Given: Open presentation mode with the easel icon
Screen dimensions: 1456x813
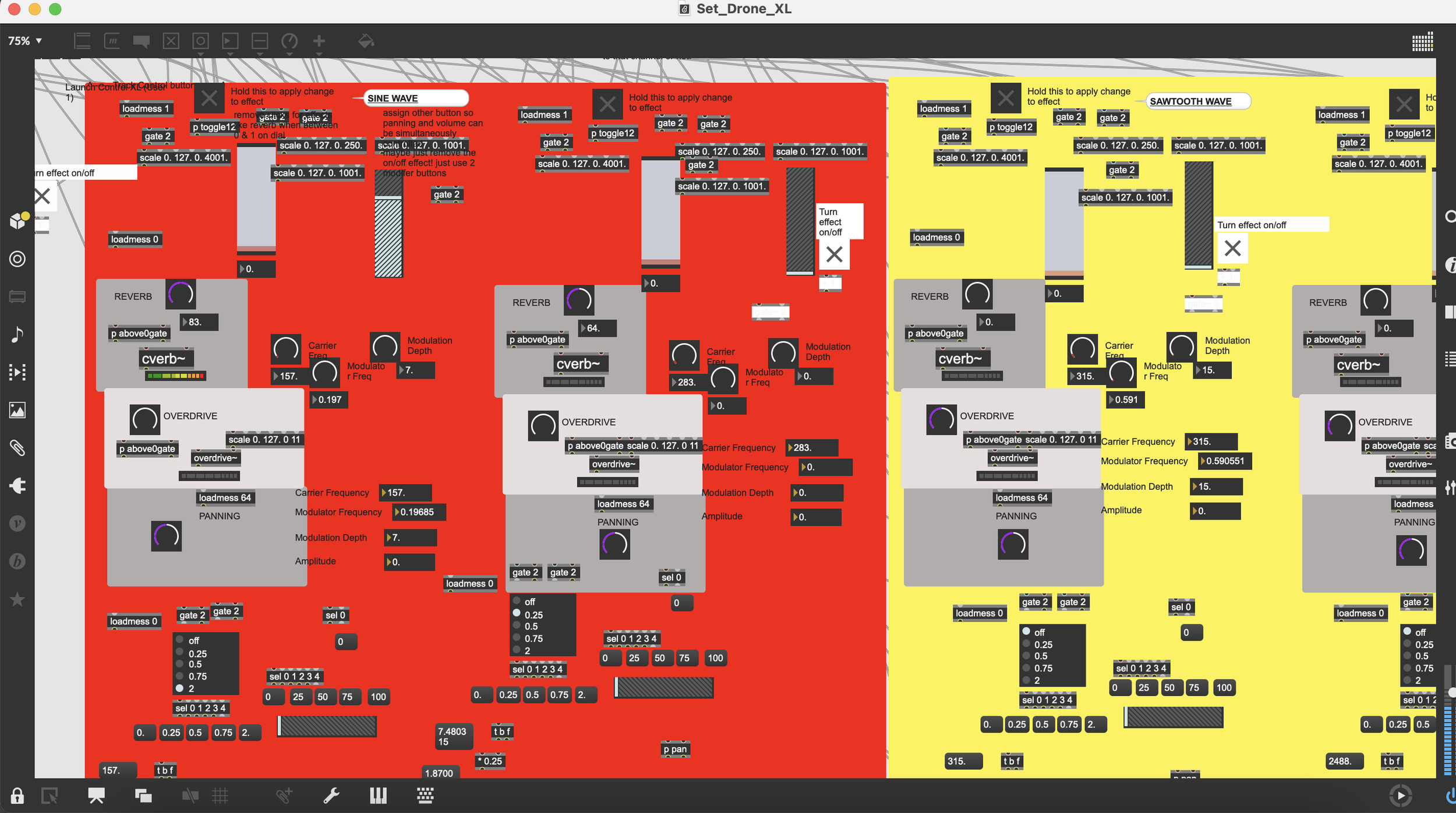Looking at the screenshot, I should 96,796.
